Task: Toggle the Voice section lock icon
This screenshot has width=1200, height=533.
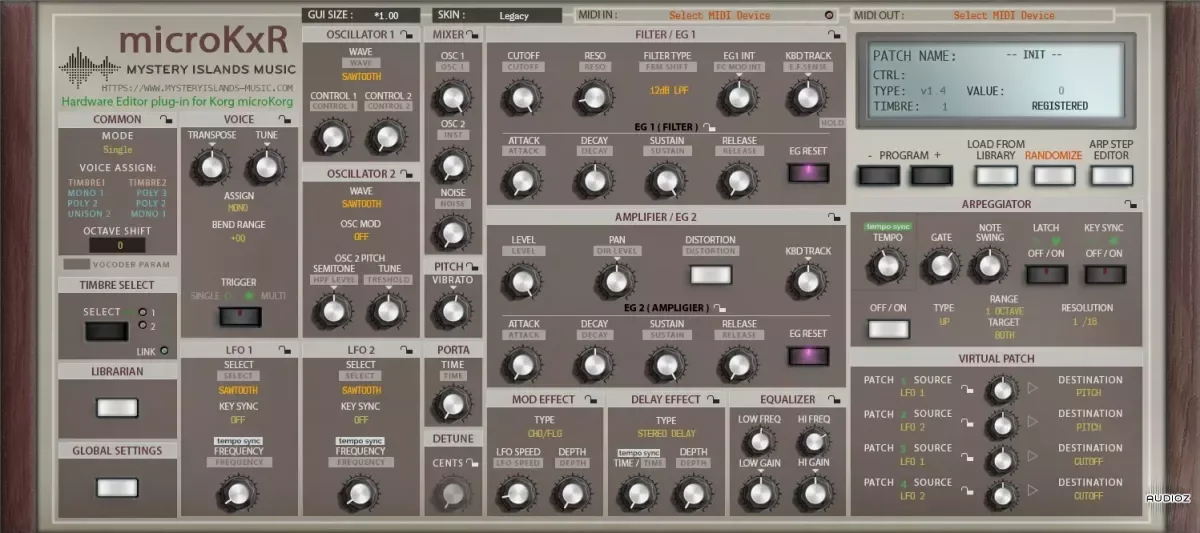Action: (x=286, y=120)
